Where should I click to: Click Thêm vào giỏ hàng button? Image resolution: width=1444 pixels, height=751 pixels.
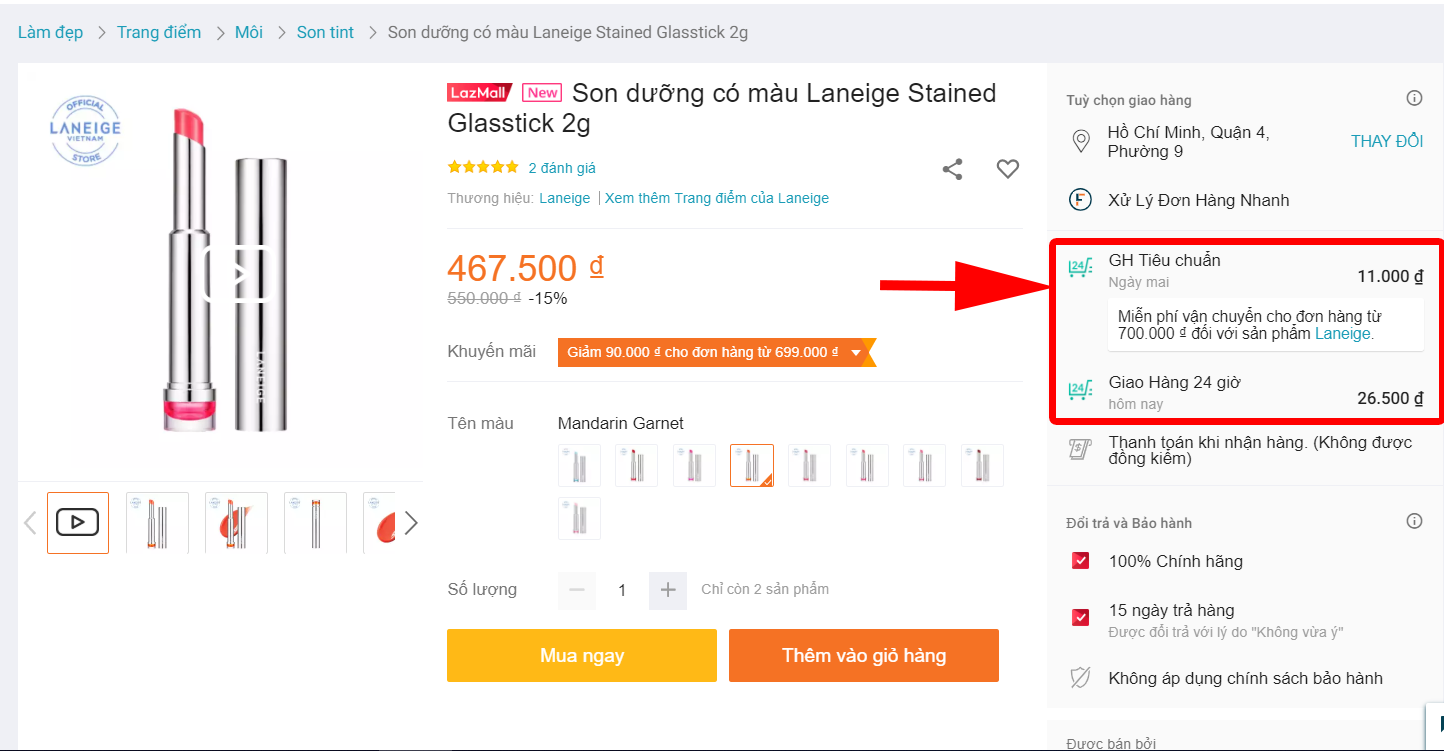863,656
